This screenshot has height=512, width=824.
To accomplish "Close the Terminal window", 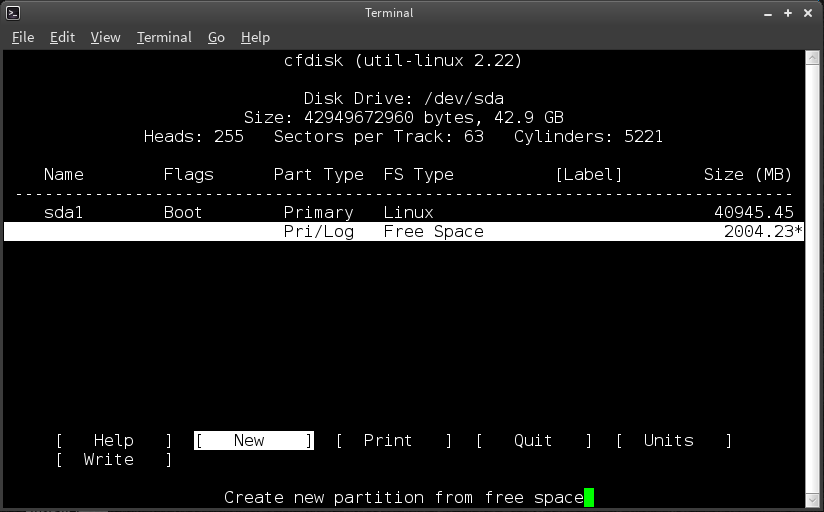I will 808,13.
